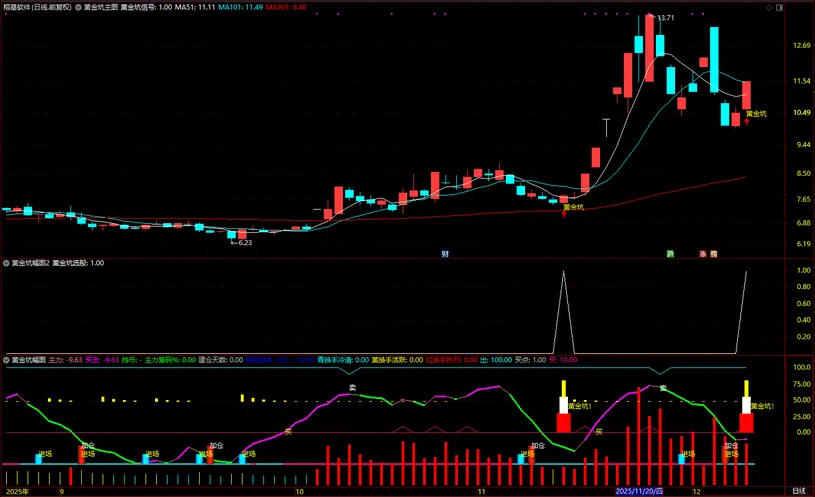The image size is (815, 497).
Task: Click 0.80 on the 黄金坑选股 axis
Action: (804, 287)
